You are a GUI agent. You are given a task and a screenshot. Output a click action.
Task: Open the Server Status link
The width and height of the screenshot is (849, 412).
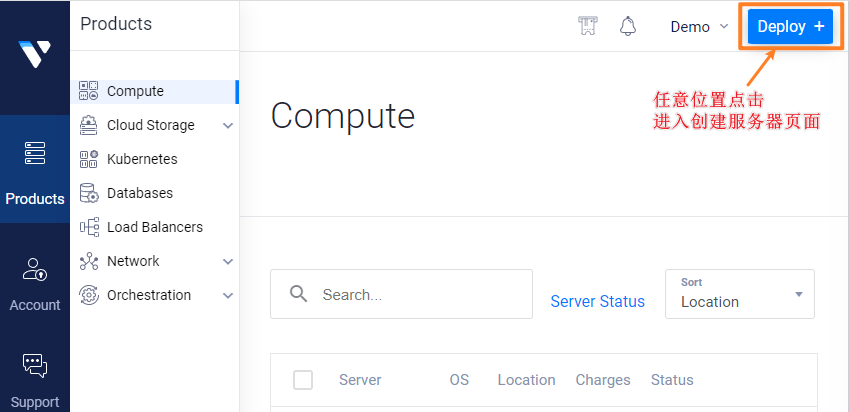[x=597, y=302]
